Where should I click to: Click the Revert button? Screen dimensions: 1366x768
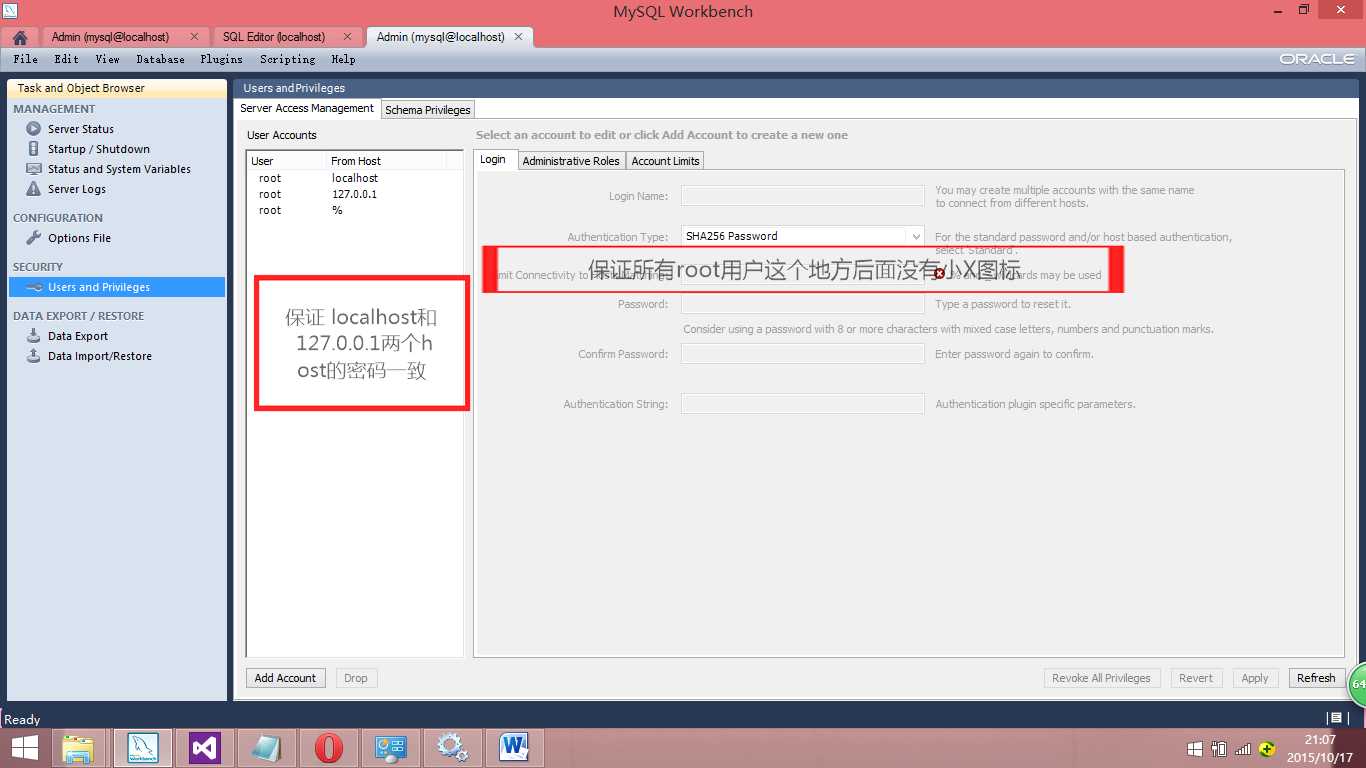(x=1196, y=678)
